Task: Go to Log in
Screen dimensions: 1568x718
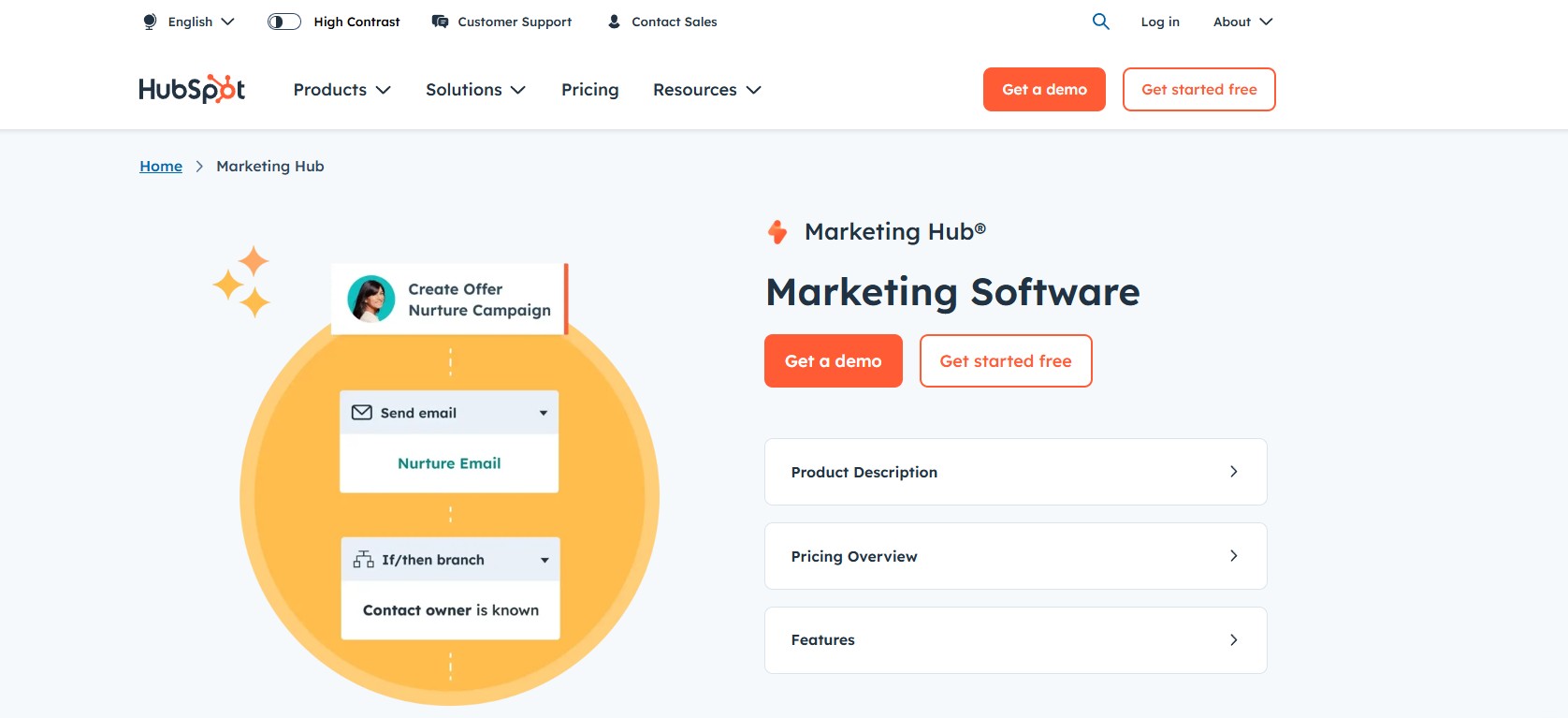Action: point(1160,22)
